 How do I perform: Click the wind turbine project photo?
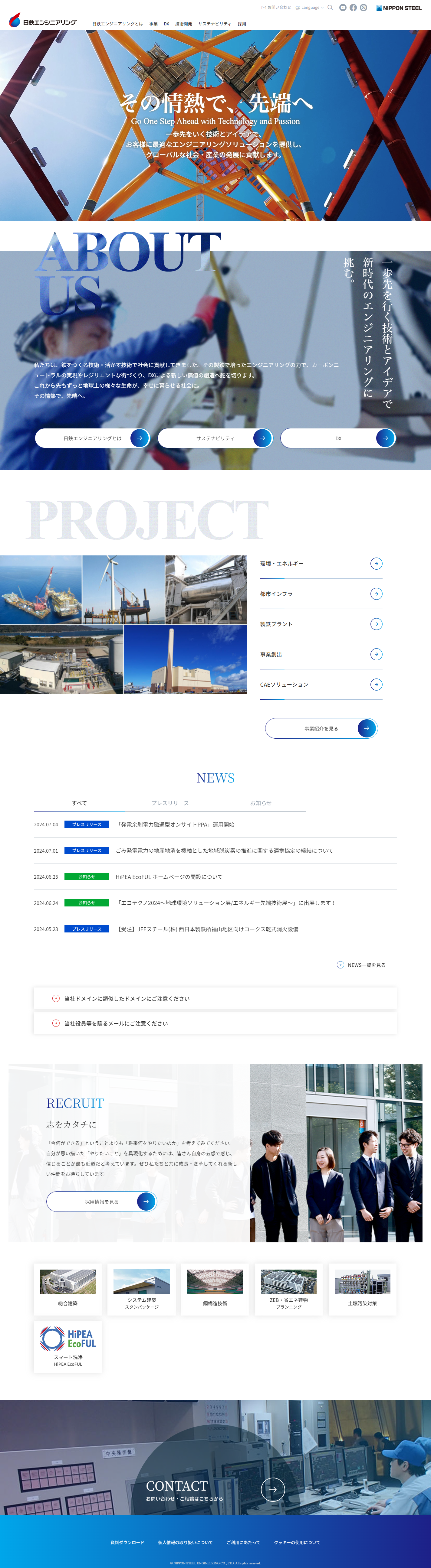tap(124, 589)
